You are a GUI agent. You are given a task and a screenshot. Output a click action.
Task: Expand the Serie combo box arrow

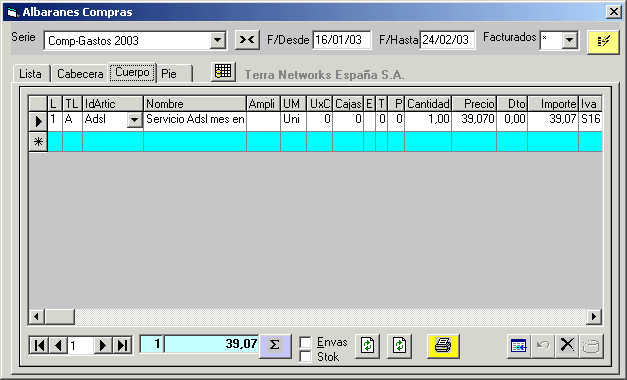217,40
